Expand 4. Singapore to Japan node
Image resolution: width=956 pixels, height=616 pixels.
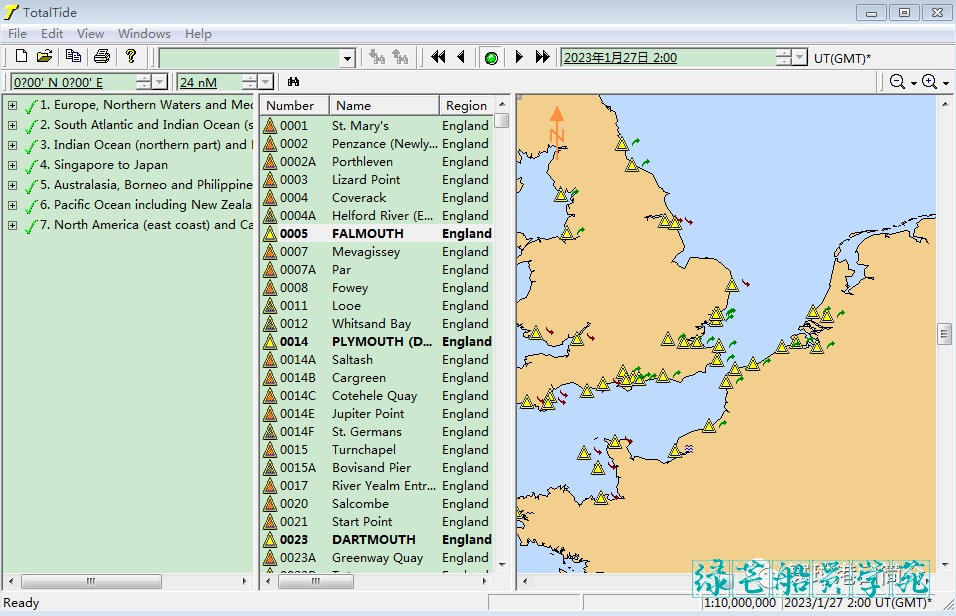pyautogui.click(x=12, y=165)
